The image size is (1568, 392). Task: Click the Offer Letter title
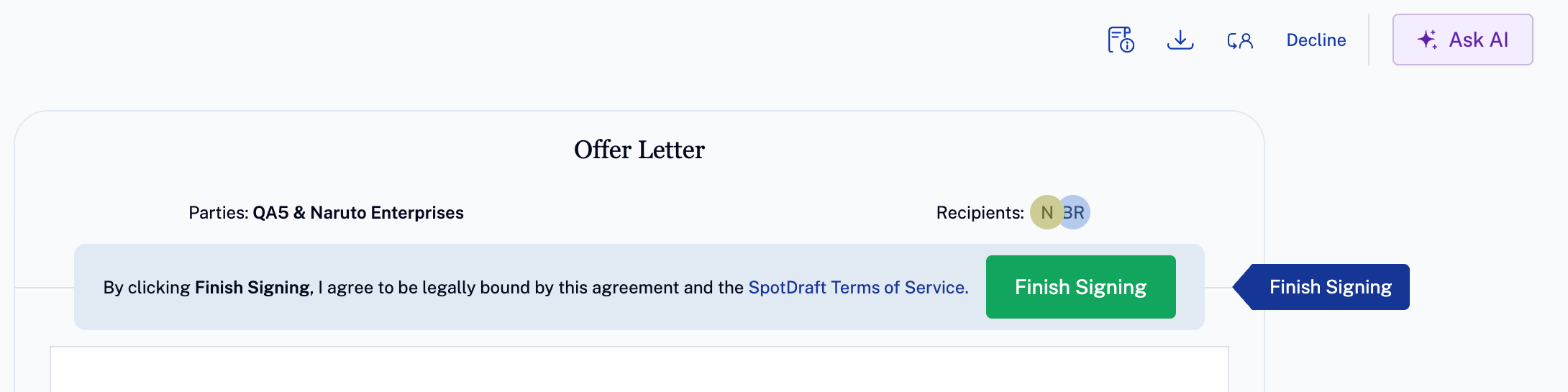639,150
